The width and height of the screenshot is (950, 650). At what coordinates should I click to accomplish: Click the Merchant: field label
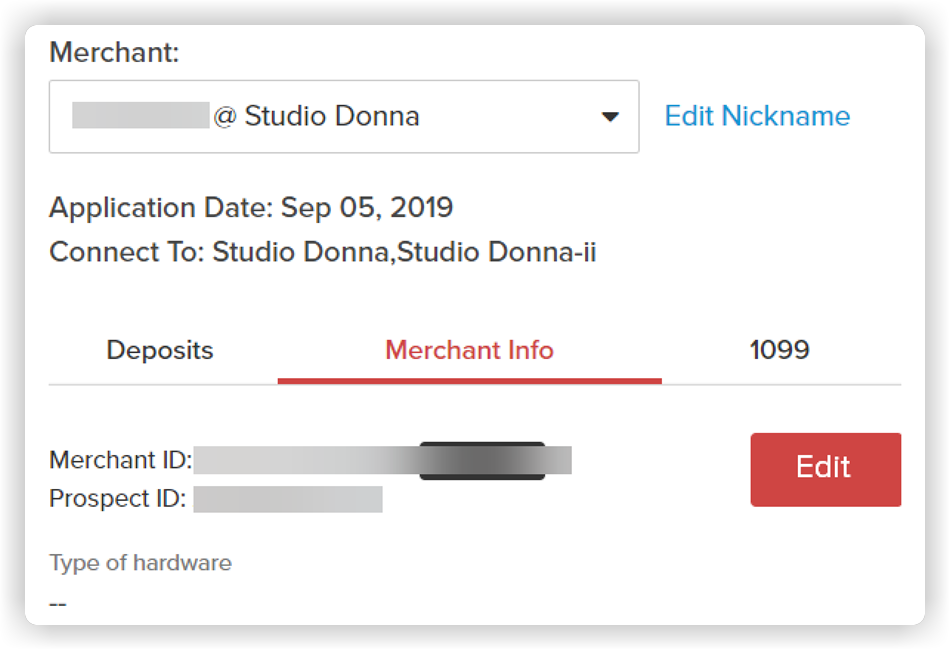click(x=114, y=52)
